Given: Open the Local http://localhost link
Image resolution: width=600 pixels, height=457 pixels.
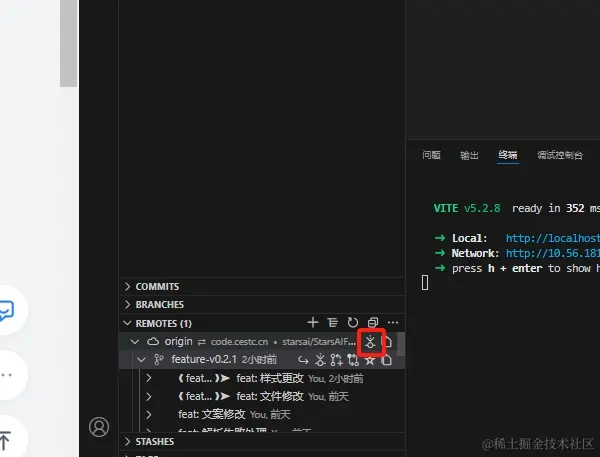Looking at the screenshot, I should pos(553,238).
